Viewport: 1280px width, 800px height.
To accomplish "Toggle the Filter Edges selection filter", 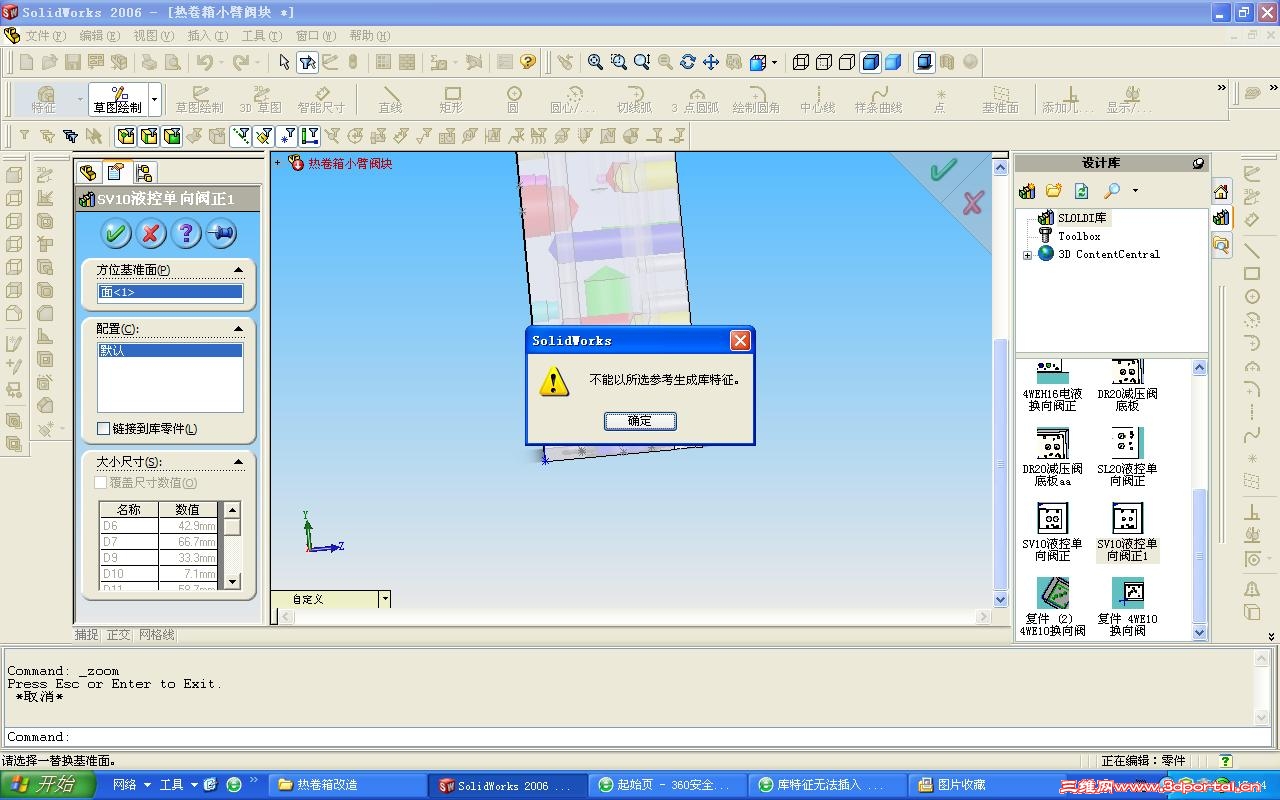I will [149, 136].
